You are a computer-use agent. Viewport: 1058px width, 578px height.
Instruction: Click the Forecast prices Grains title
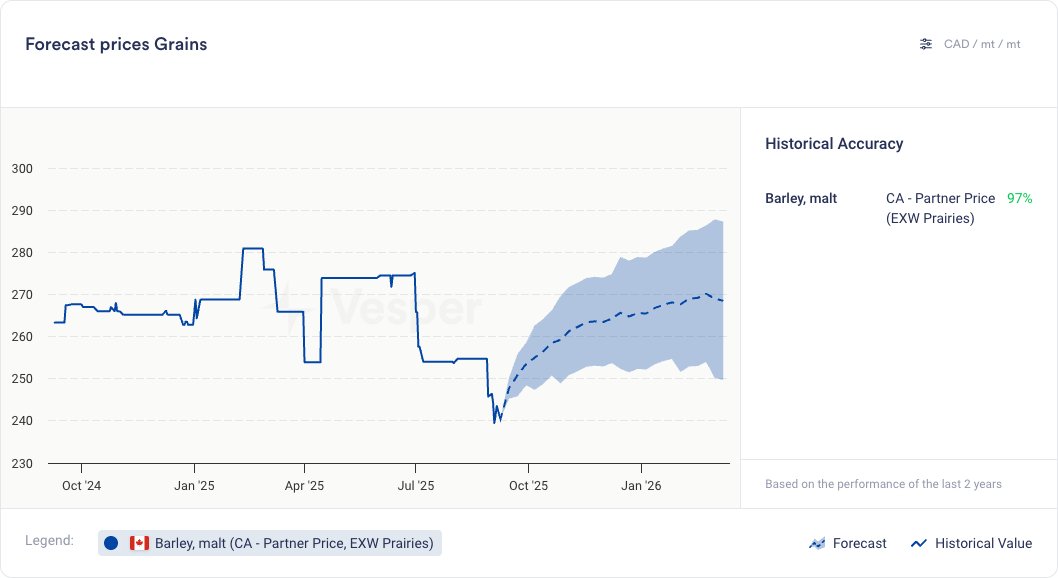pos(116,44)
